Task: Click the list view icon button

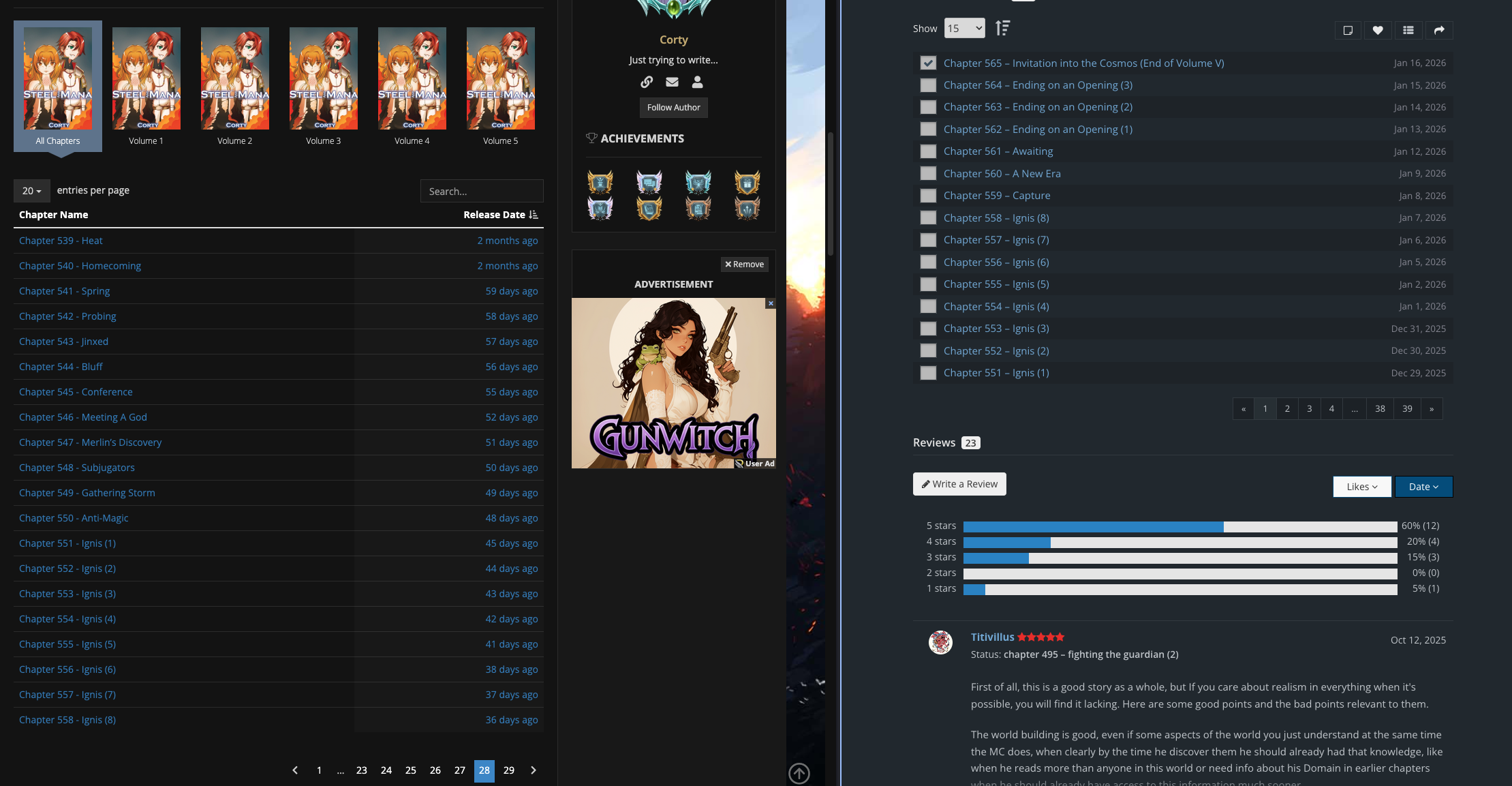Action: 1408,30
